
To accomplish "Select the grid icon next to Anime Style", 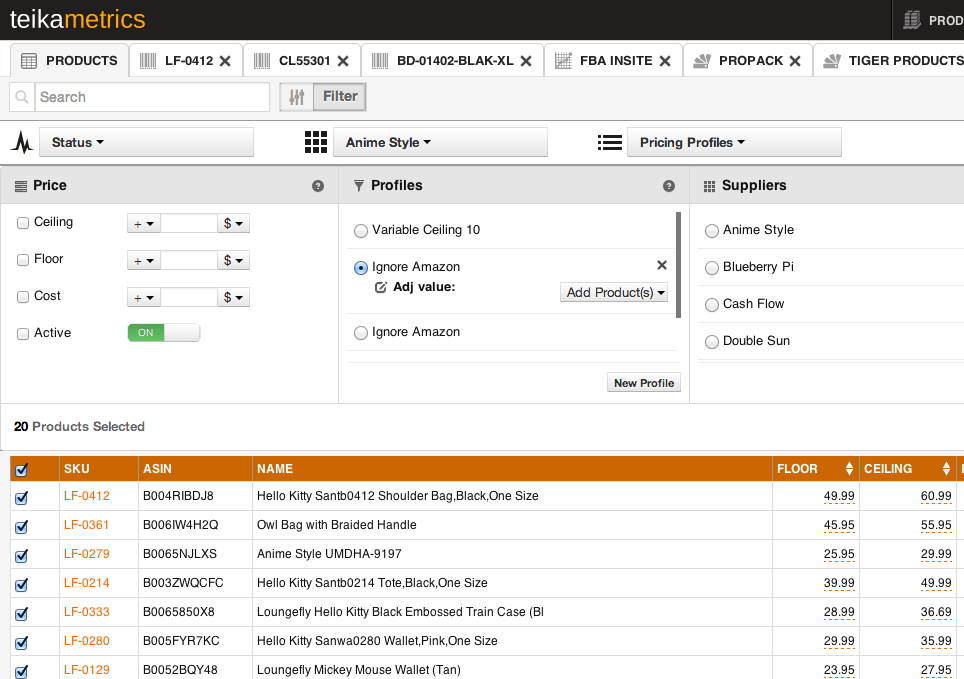I will (315, 142).
